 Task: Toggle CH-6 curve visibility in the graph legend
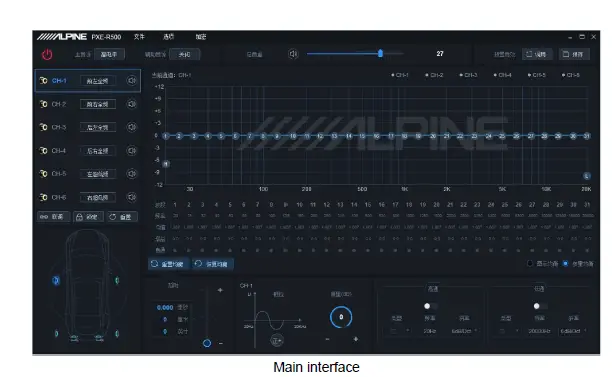pyautogui.click(x=571, y=75)
